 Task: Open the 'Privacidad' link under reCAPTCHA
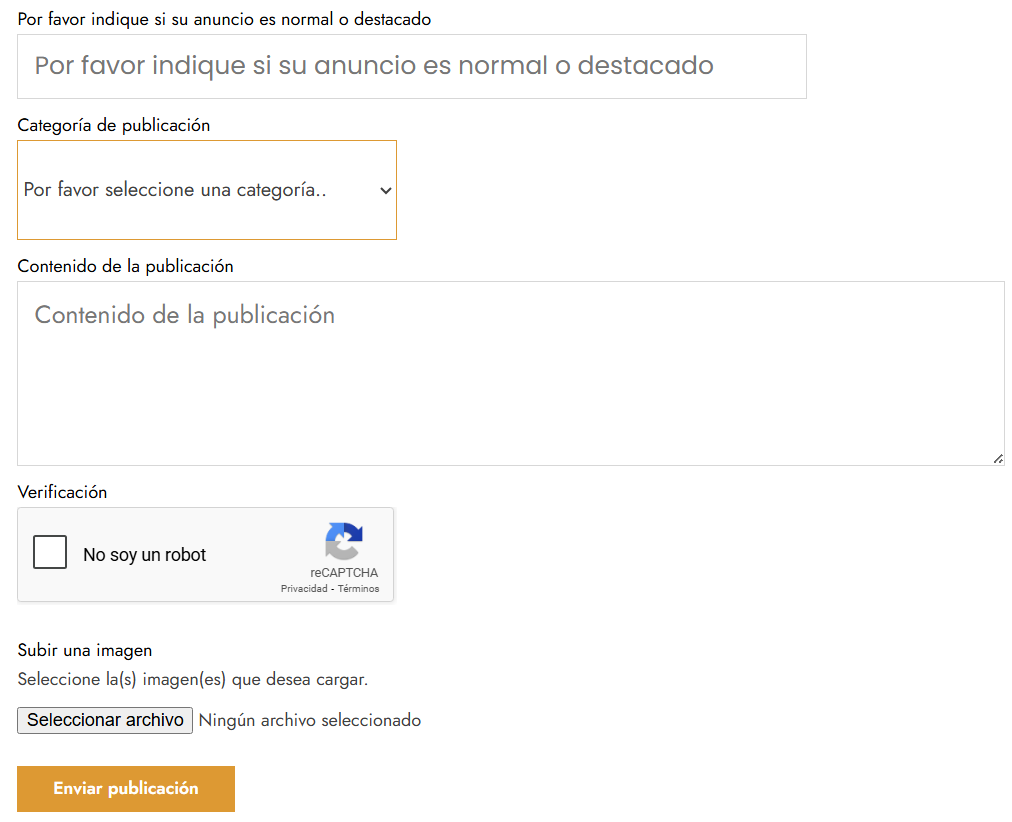click(304, 588)
